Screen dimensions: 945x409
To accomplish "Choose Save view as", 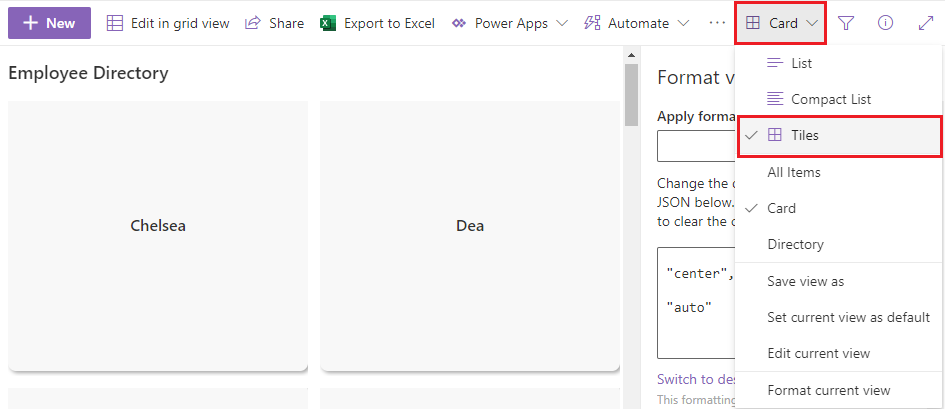I will [x=838, y=281].
